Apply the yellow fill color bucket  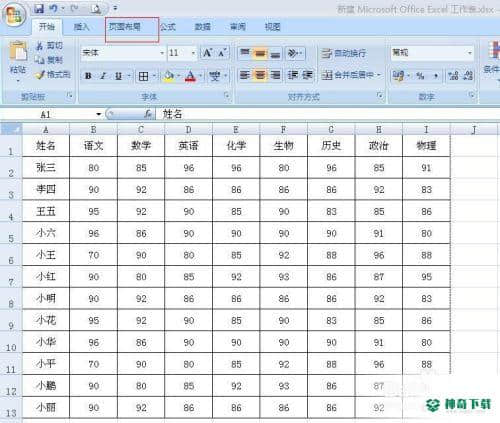pos(169,76)
